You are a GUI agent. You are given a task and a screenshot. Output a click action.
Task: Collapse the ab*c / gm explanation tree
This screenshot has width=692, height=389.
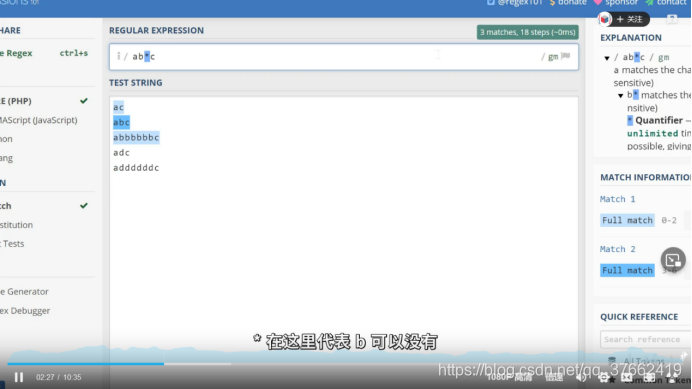pos(607,57)
